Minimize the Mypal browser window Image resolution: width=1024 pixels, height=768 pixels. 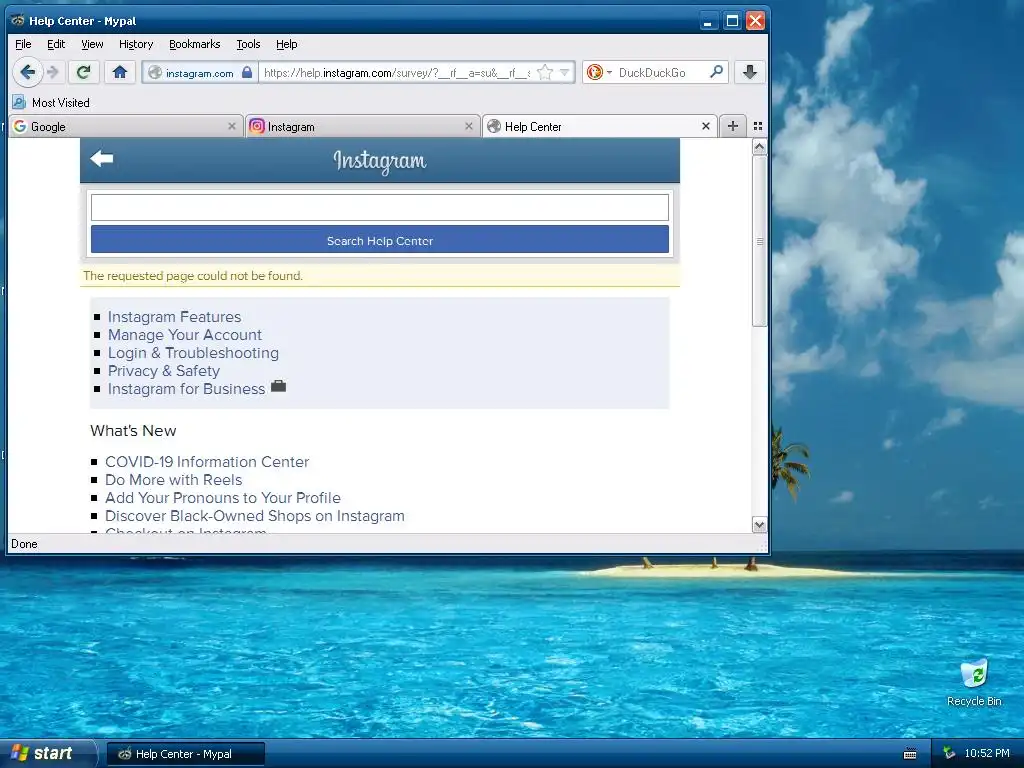coord(708,21)
